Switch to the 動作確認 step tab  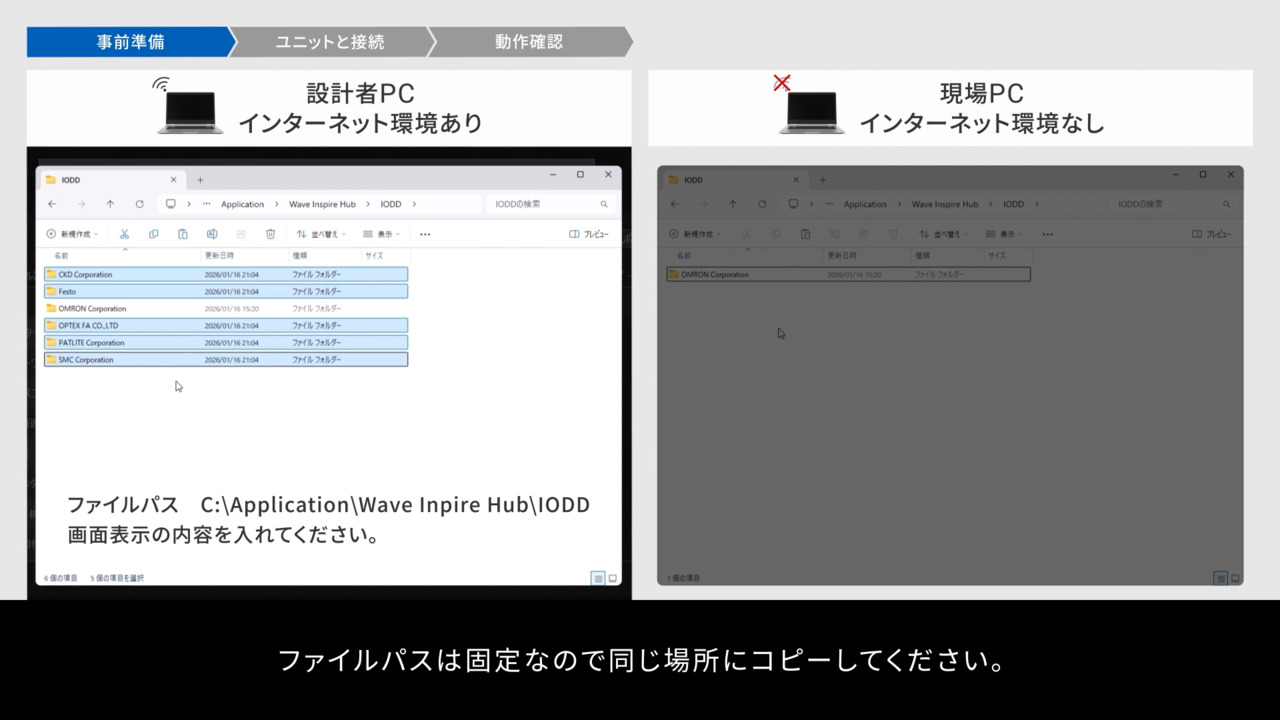click(529, 42)
